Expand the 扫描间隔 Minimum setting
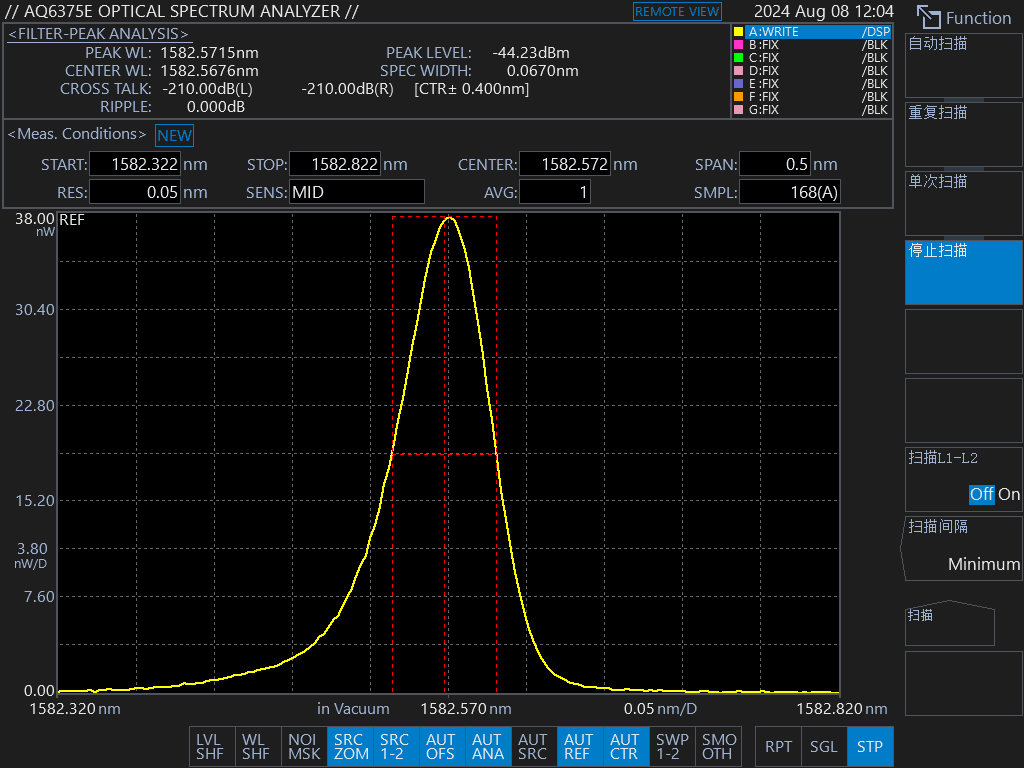The width and height of the screenshot is (1024, 768). coord(964,548)
